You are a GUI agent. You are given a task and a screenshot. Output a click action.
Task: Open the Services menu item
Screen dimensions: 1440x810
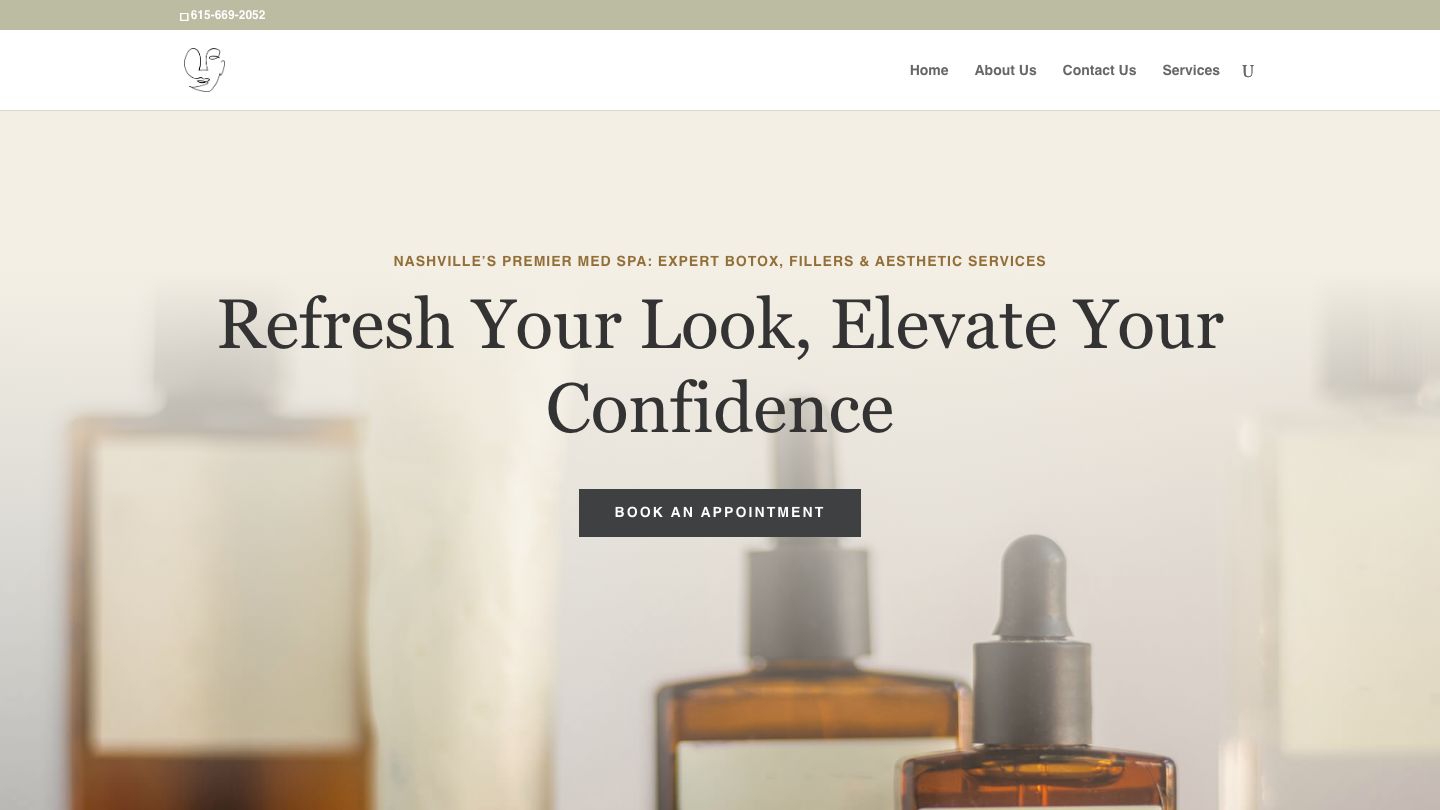(x=1191, y=70)
